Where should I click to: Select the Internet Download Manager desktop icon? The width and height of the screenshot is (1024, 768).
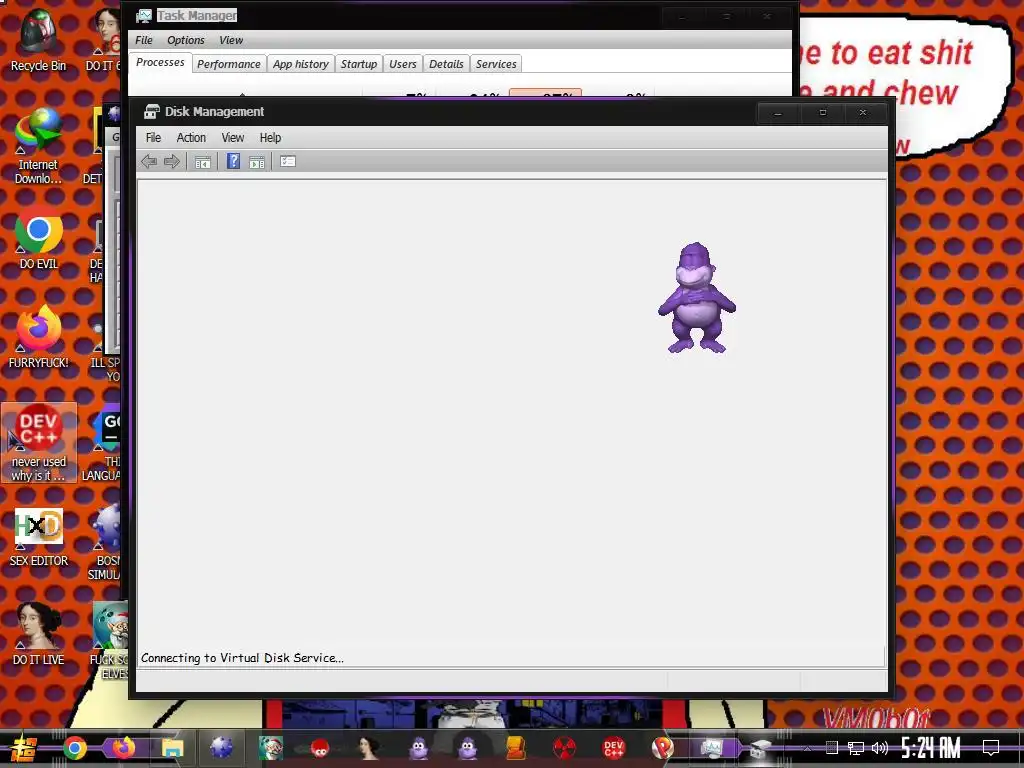click(38, 147)
